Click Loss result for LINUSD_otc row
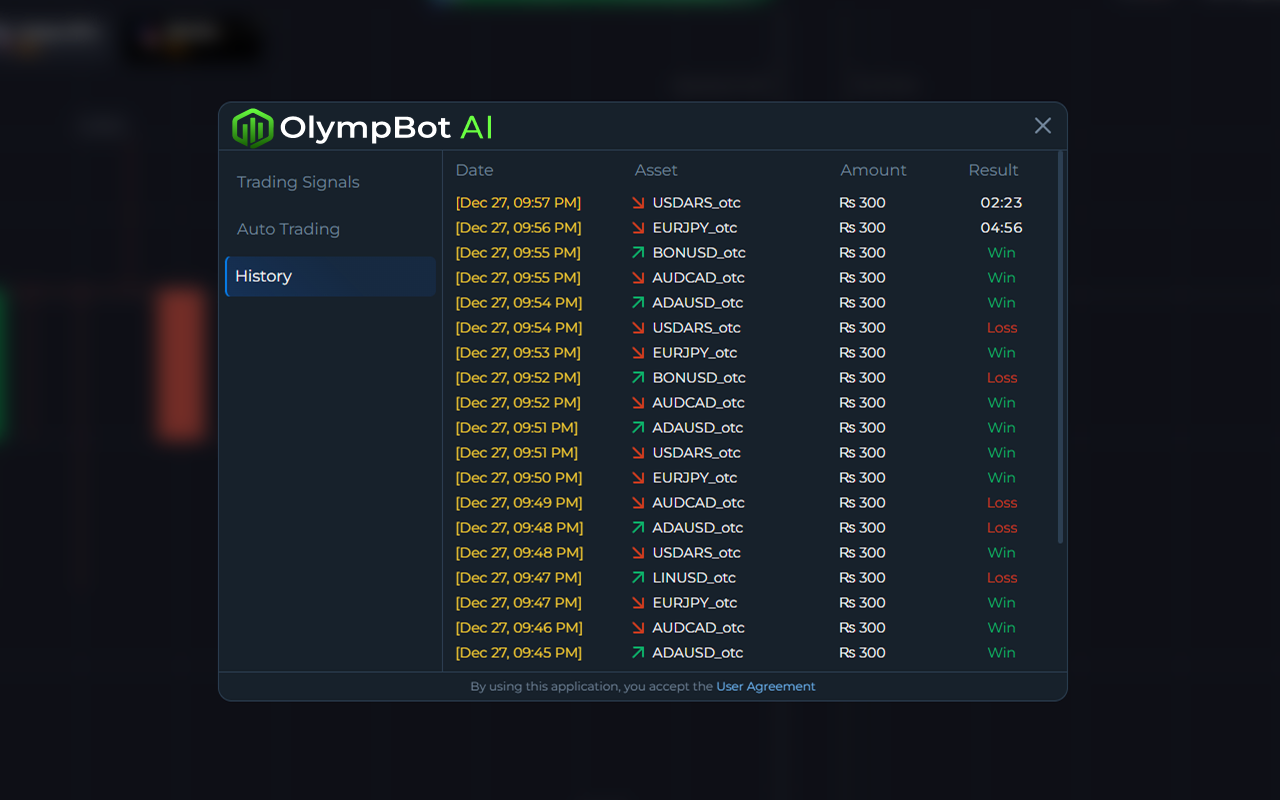1280x800 pixels. point(1002,578)
